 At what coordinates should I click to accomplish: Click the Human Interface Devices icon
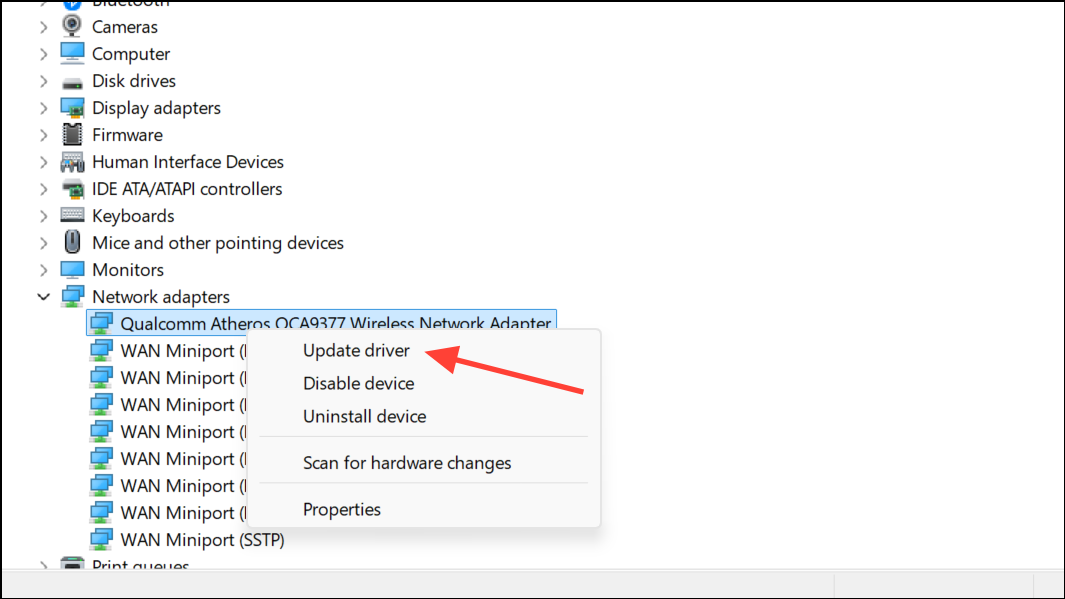(72, 162)
